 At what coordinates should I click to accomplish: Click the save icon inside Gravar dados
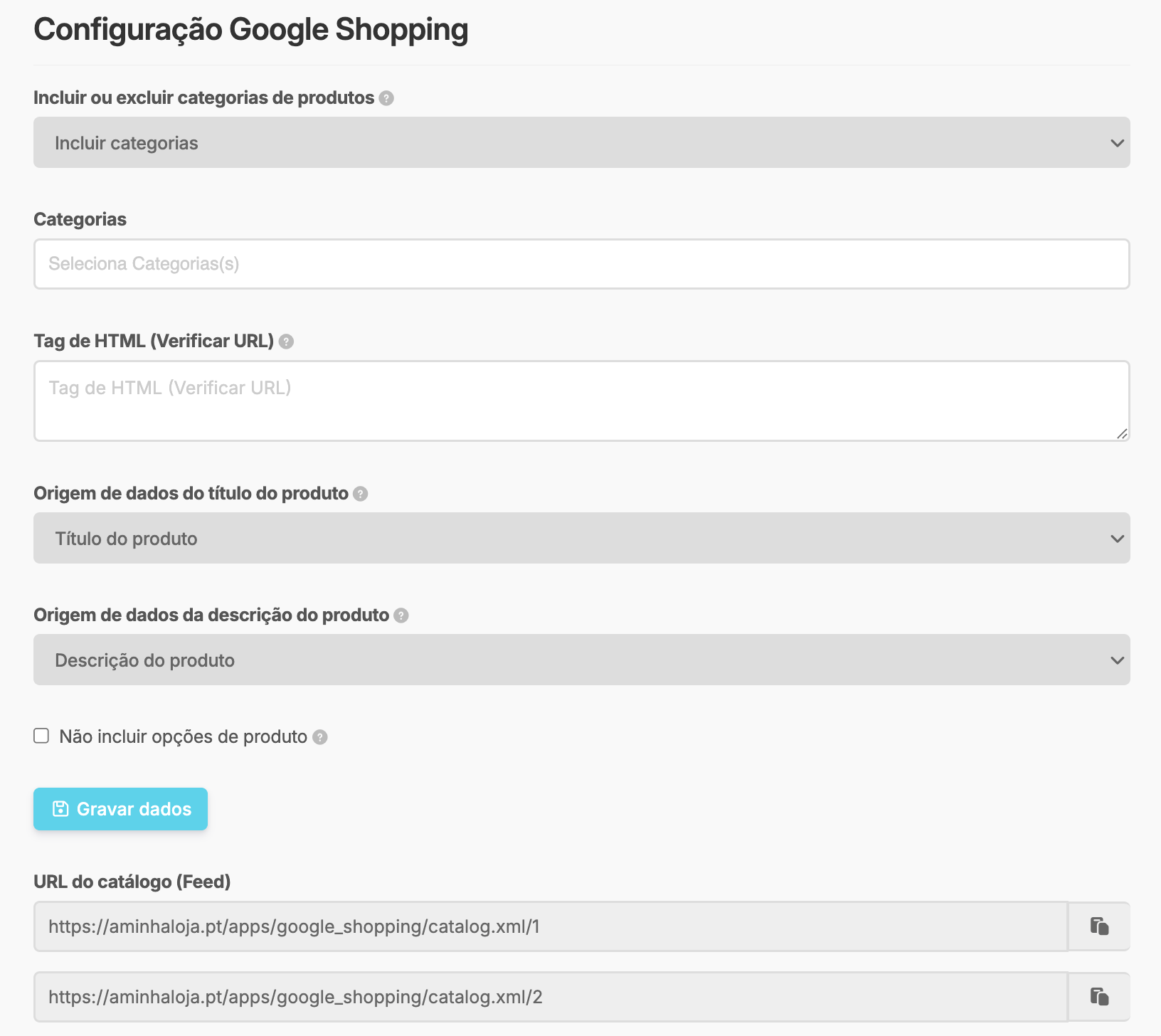[60, 808]
